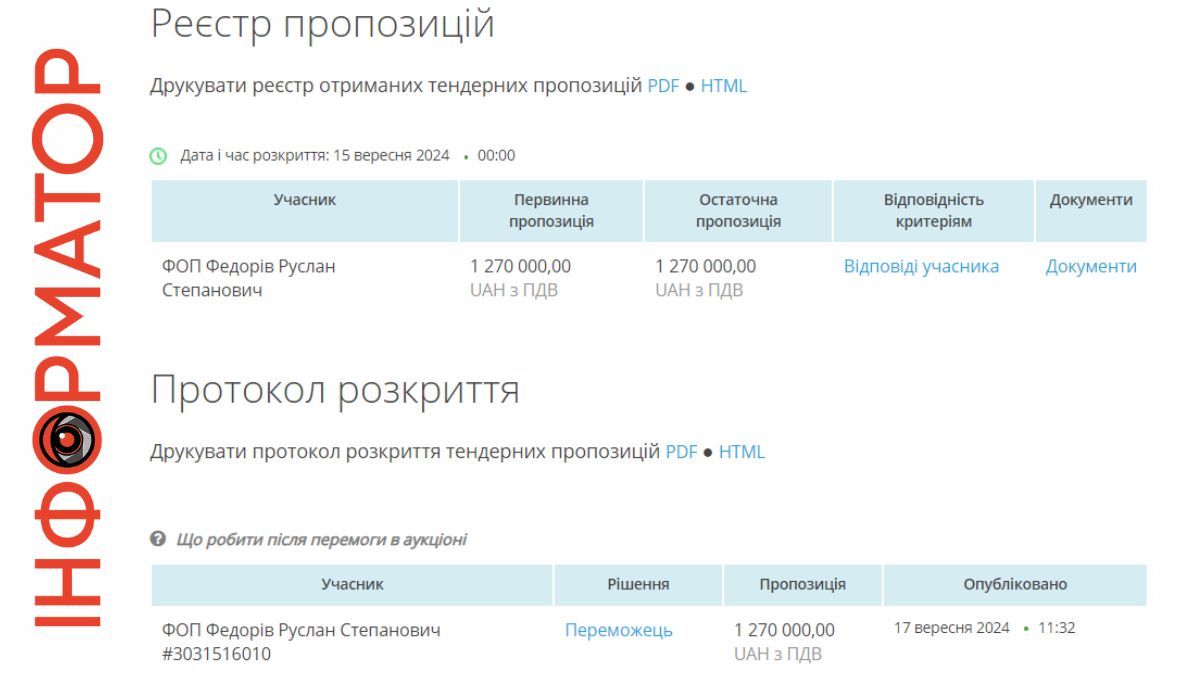
Task: Open the tender proposals registry PDF
Action: pos(666,86)
